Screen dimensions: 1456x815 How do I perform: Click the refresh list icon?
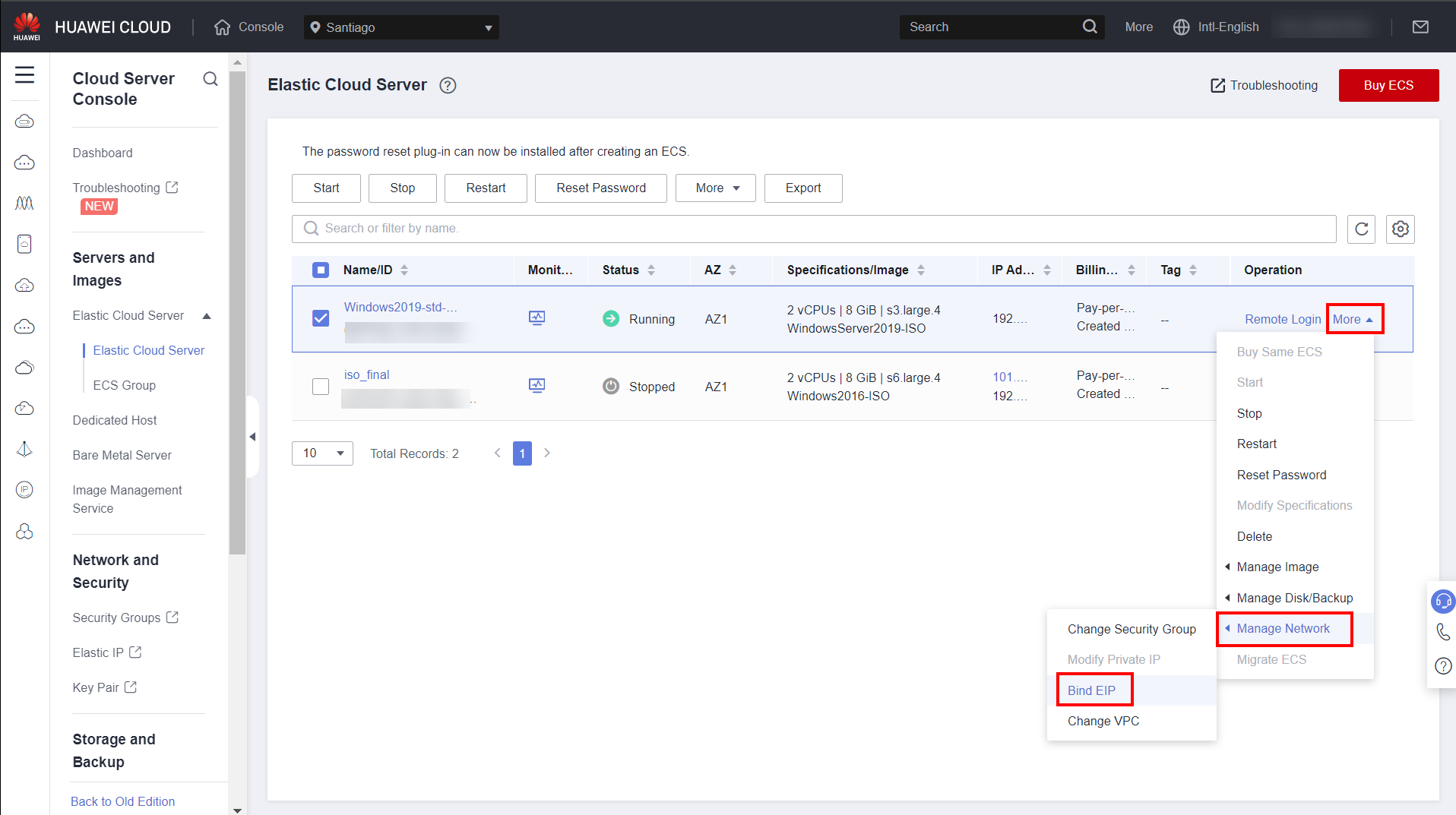coord(1361,229)
